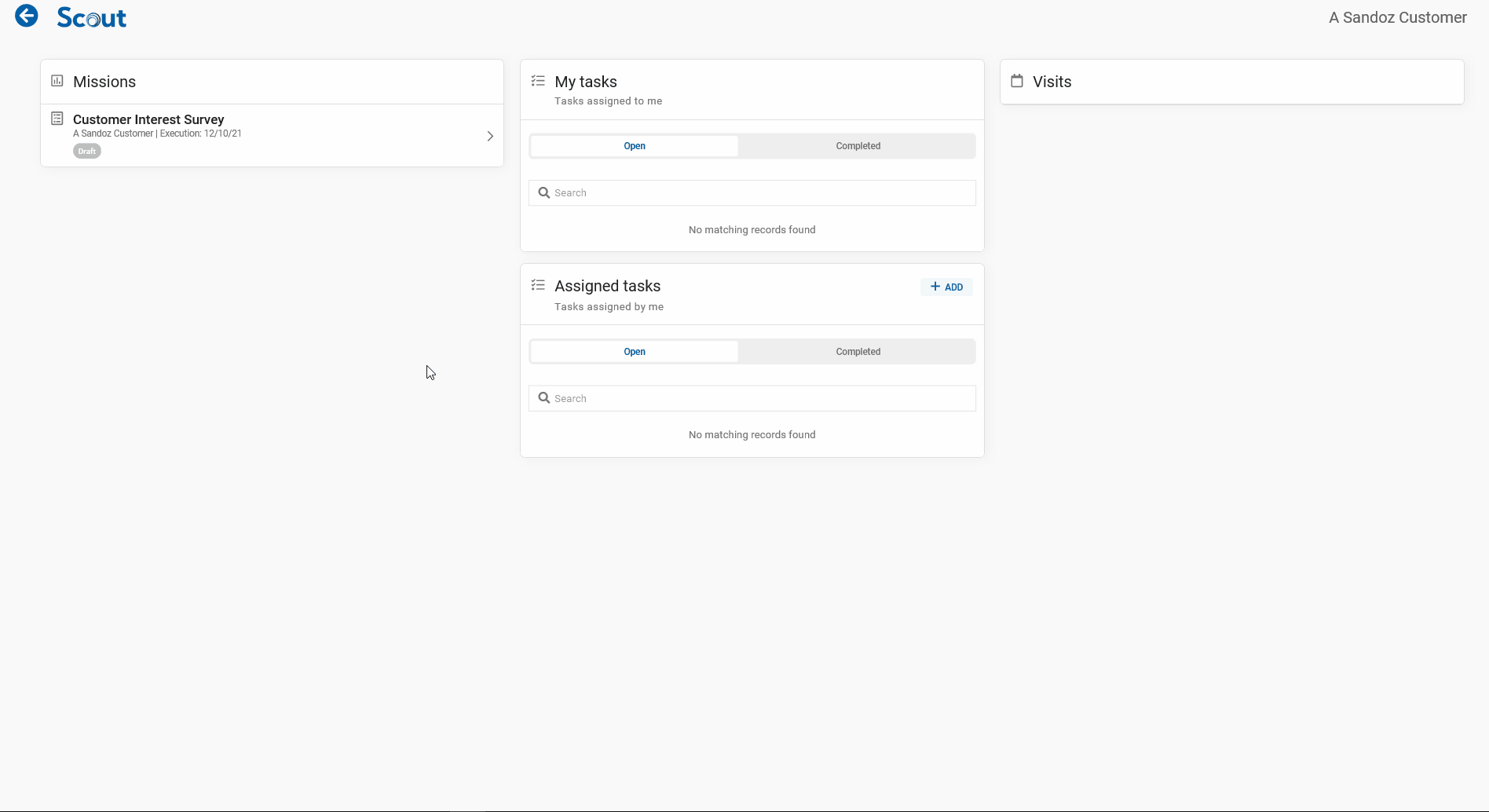Viewport: 1489px width, 812px height.
Task: Click the magnifier icon in My tasks search
Action: coord(543,192)
